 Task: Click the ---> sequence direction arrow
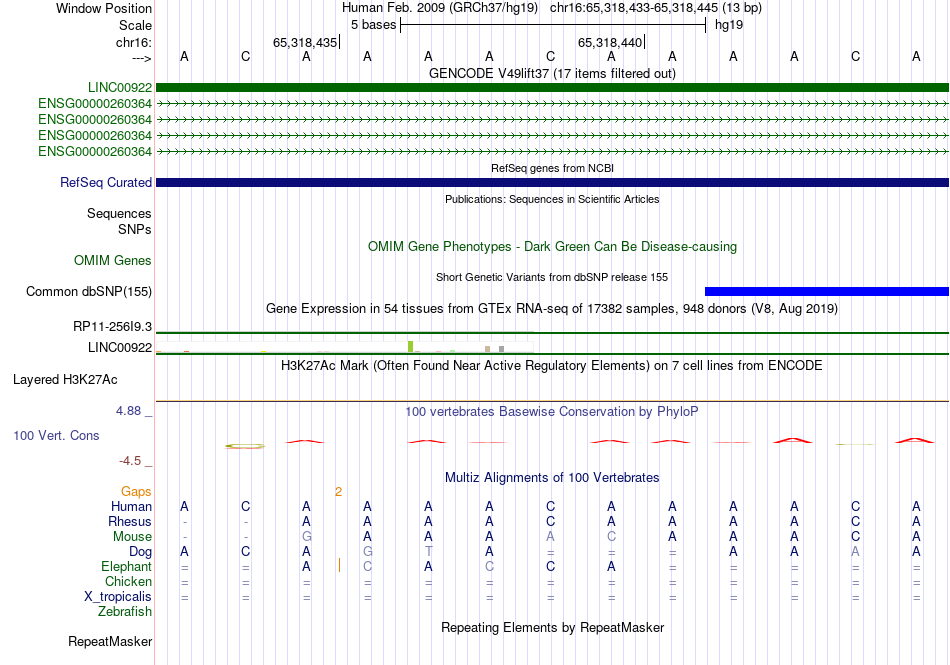click(x=142, y=58)
